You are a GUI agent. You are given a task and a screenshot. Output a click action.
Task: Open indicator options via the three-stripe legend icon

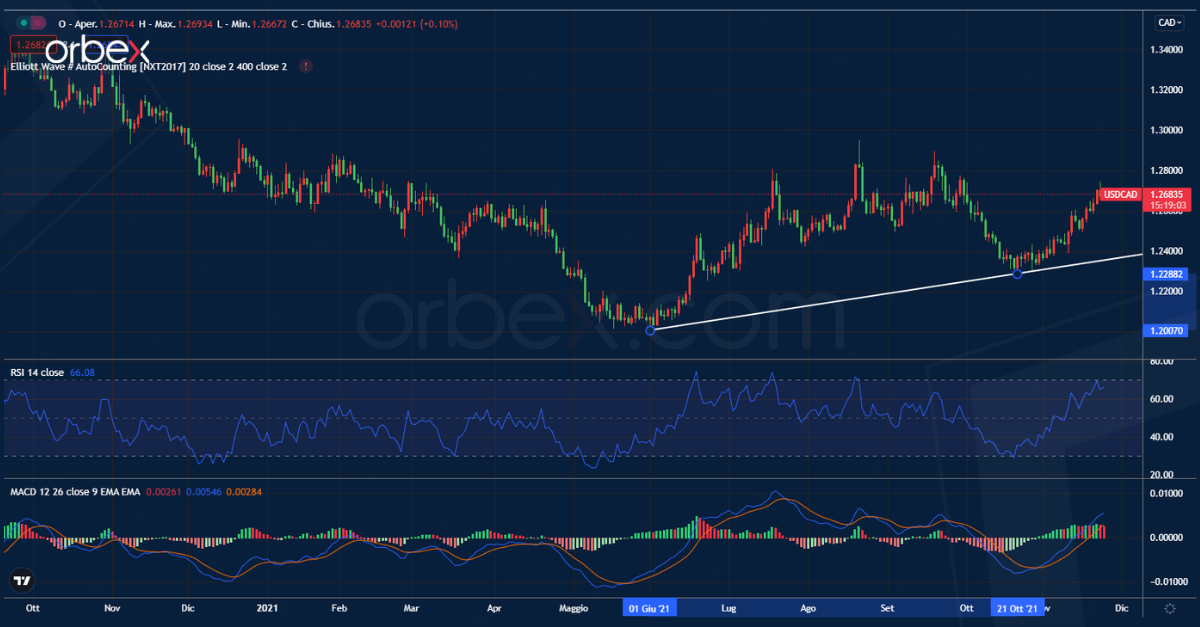(x=38, y=22)
